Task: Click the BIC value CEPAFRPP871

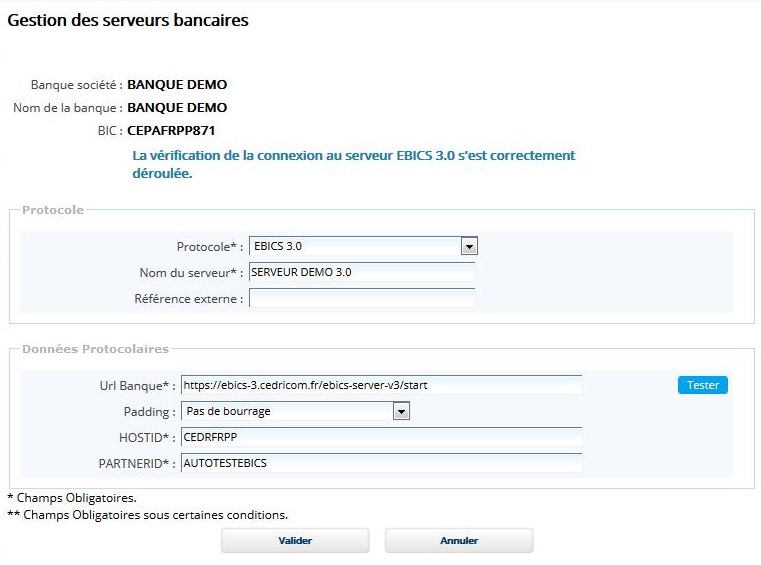Action: tap(171, 130)
